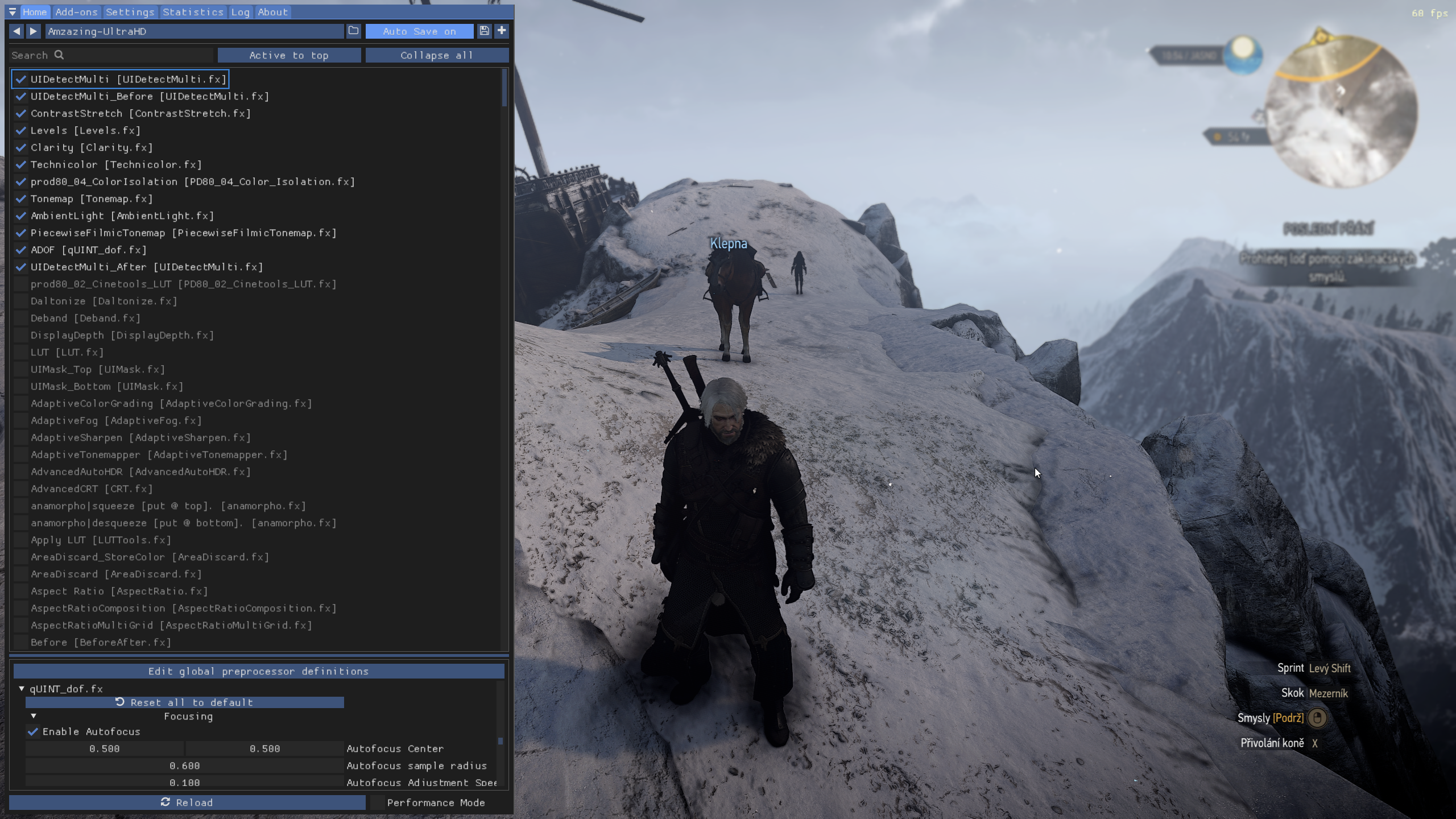Open the Log tab

point(240,12)
